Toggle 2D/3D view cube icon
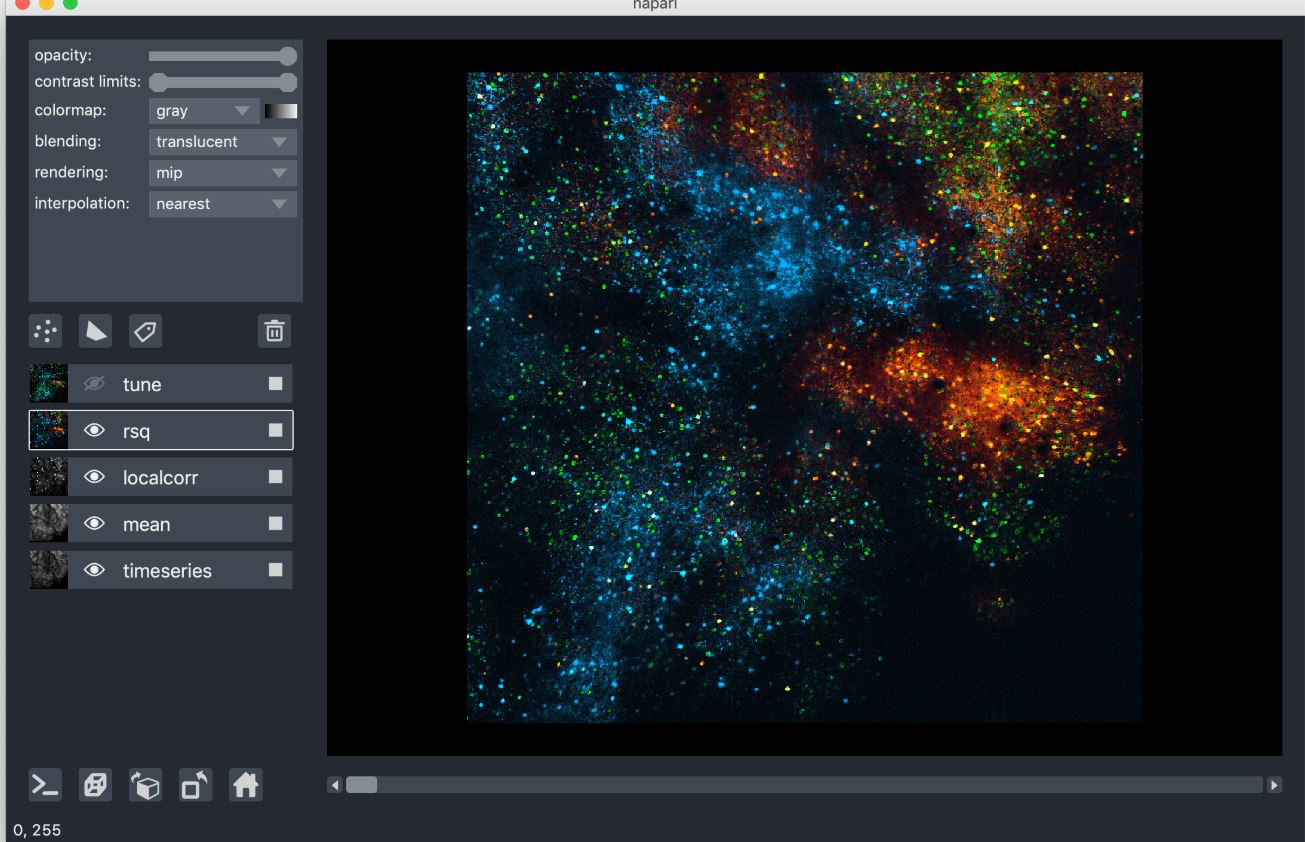 pyautogui.click(x=96, y=786)
